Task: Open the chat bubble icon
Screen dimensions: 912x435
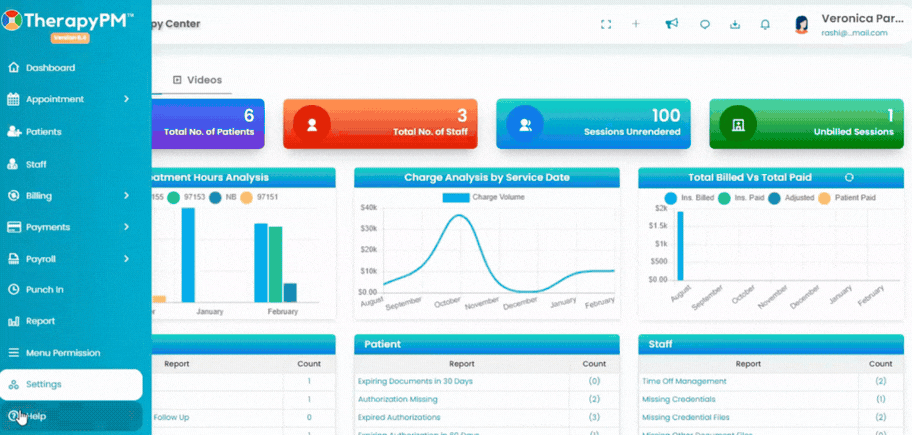Action: (705, 24)
